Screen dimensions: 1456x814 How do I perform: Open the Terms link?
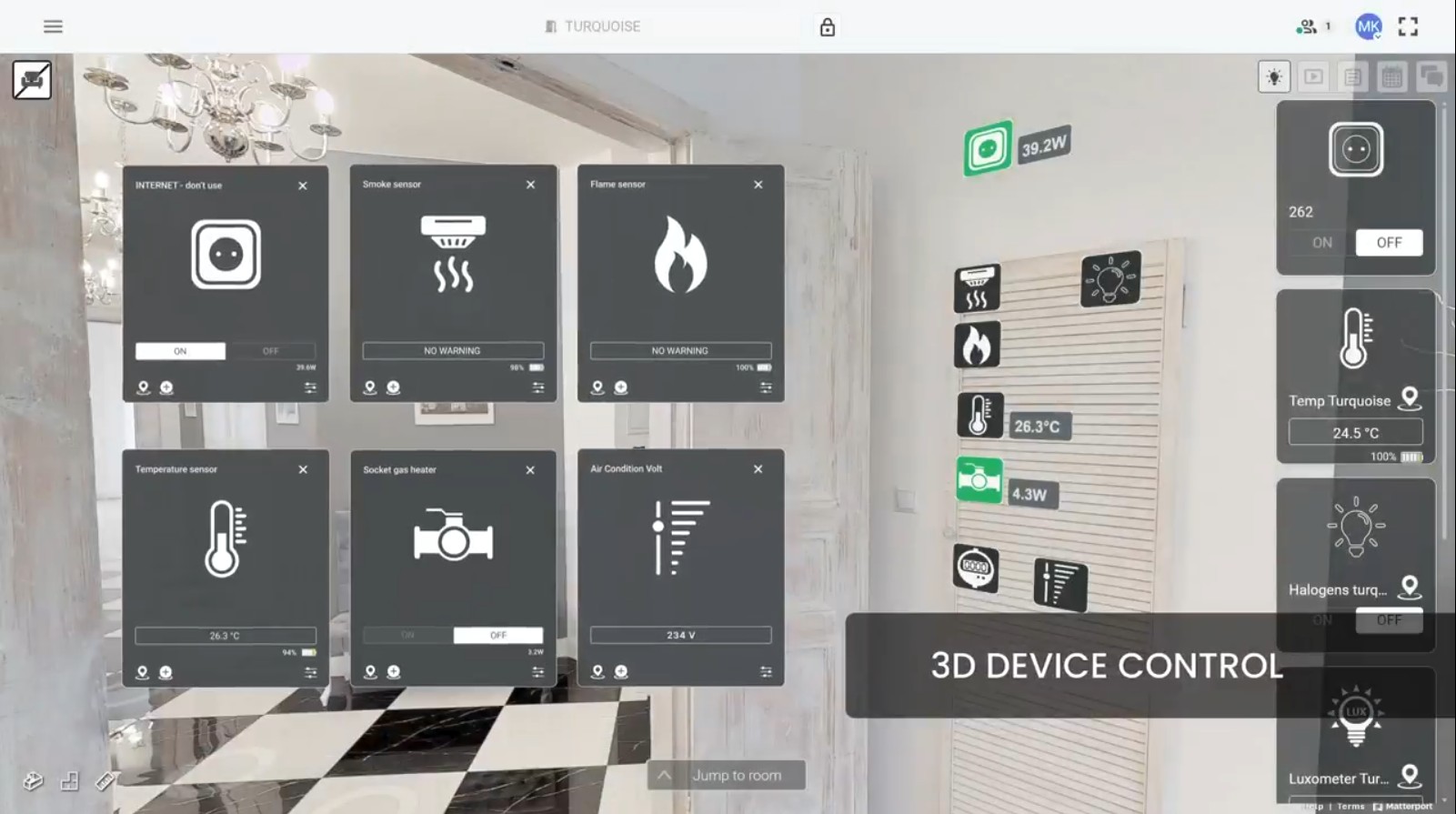click(1351, 807)
